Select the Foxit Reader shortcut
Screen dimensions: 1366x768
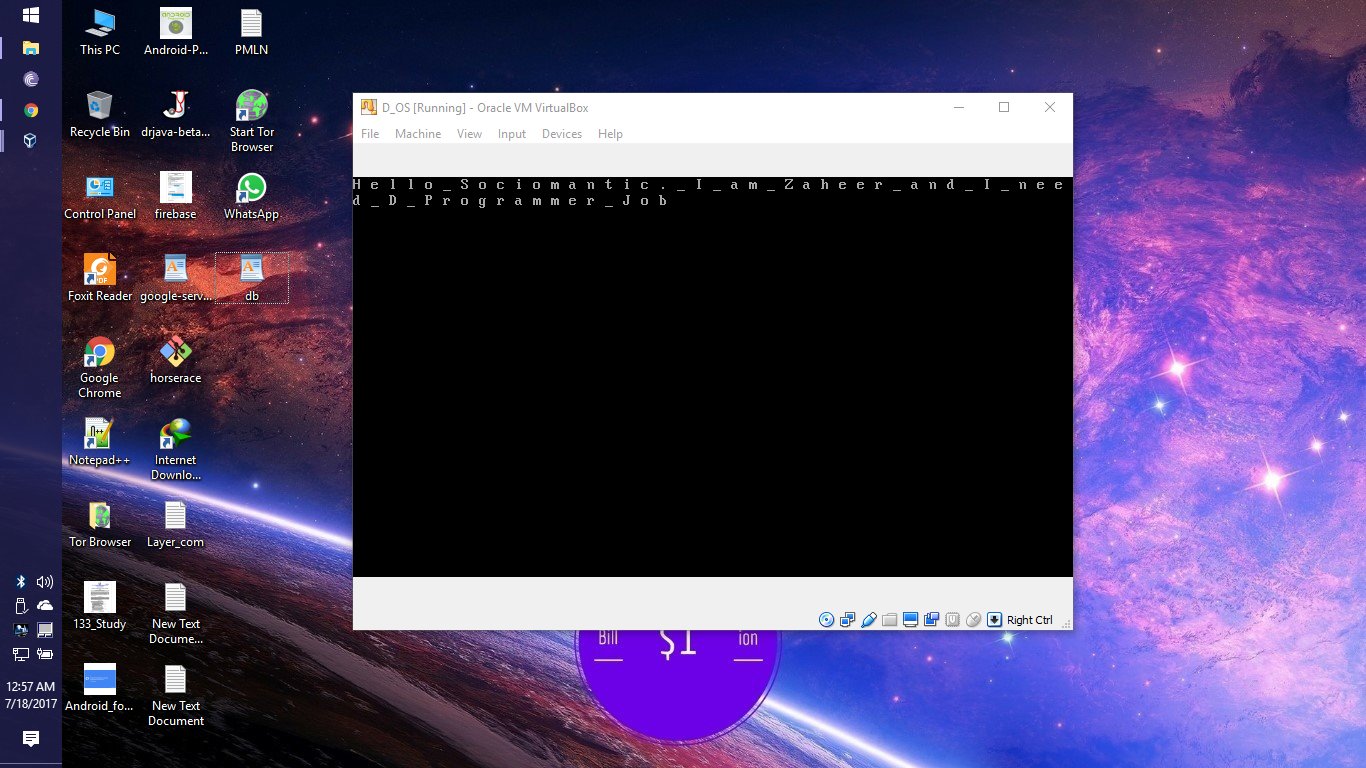pyautogui.click(x=100, y=278)
